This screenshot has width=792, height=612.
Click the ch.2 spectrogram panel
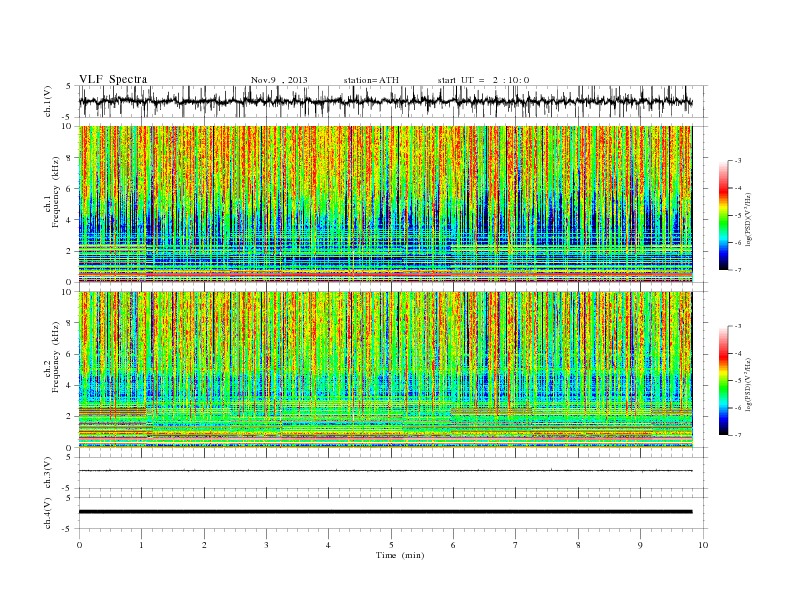click(385, 370)
